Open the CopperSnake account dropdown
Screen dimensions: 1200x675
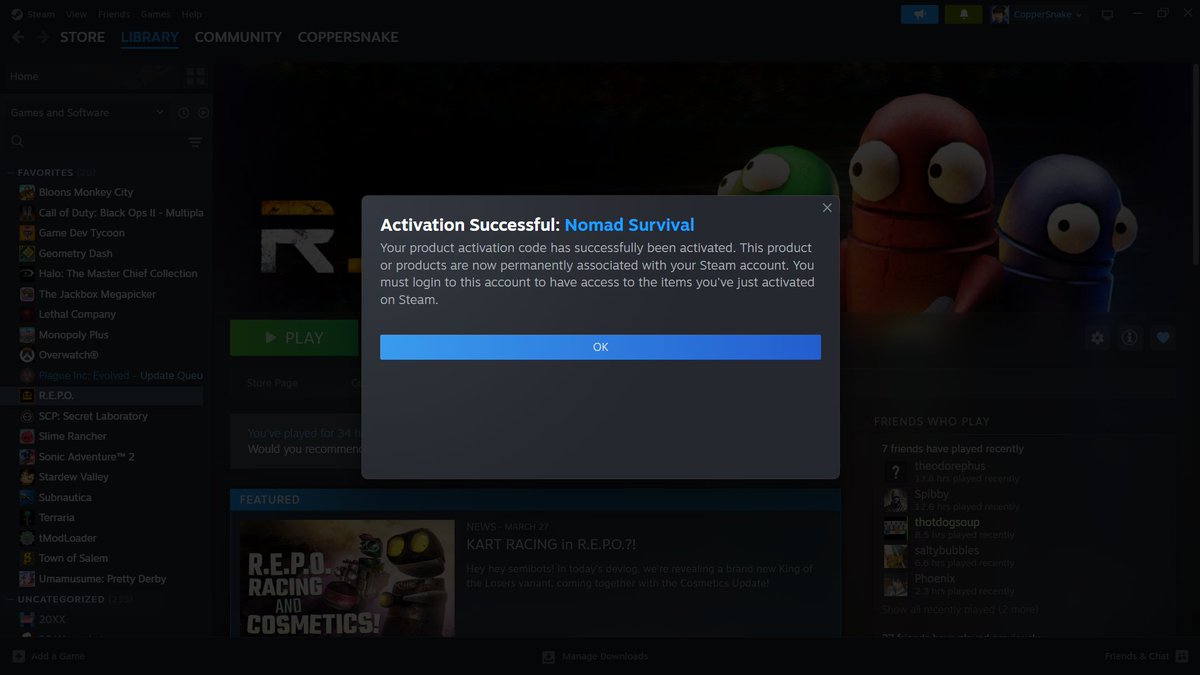tap(1037, 14)
